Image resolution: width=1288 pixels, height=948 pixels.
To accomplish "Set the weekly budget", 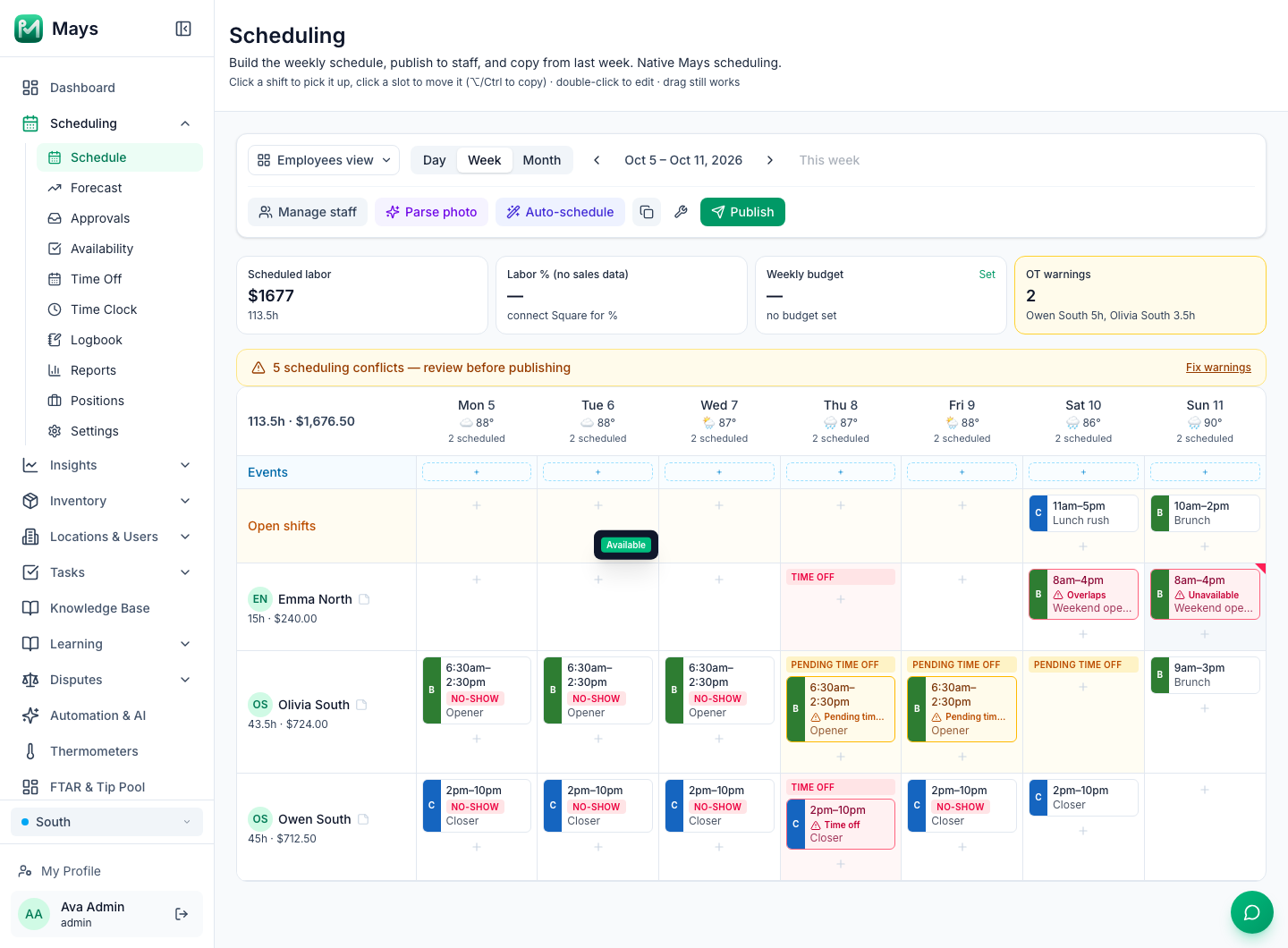I will 987,275.
